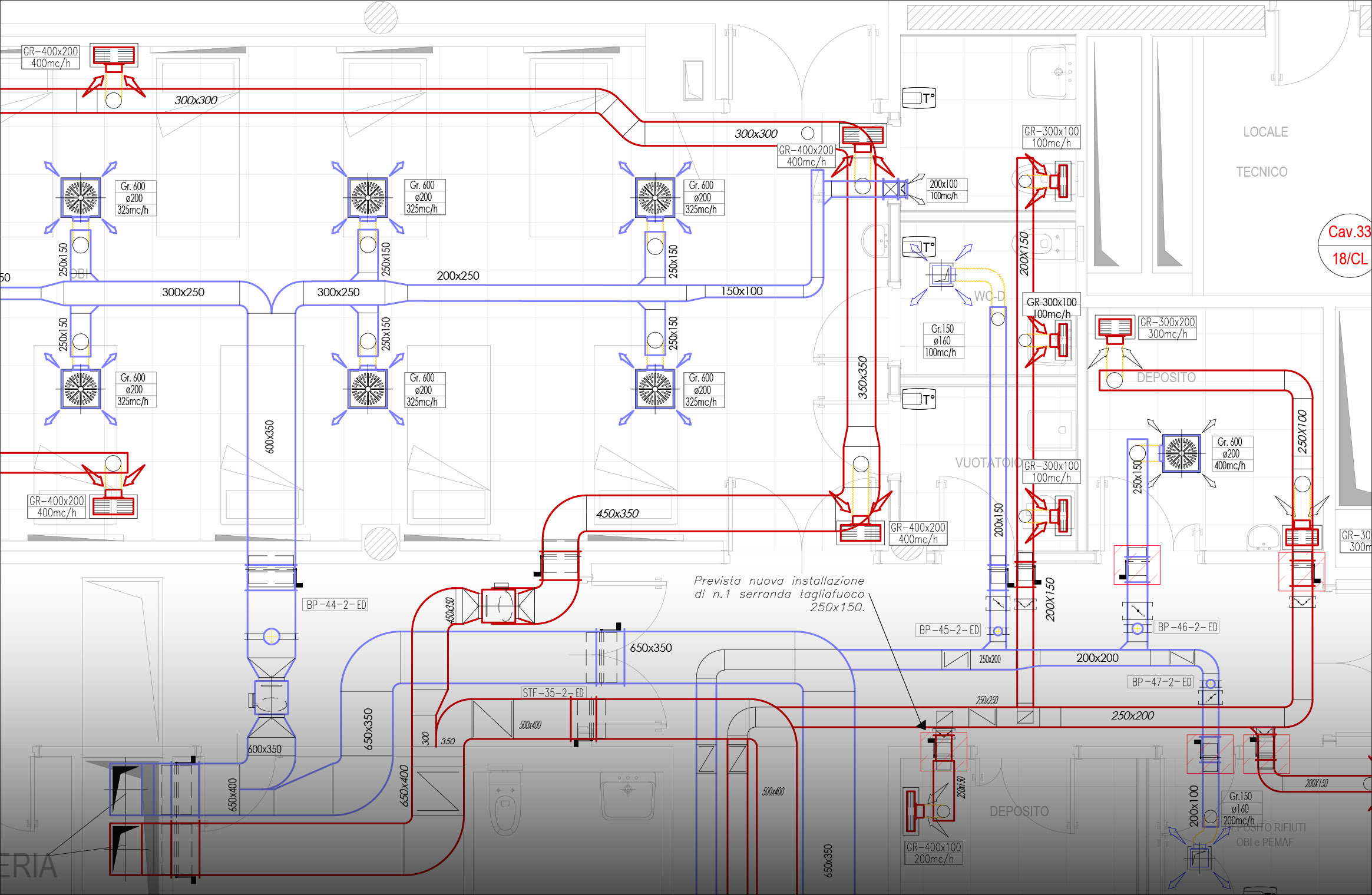This screenshot has width=1372, height=895.
Task: Click the red return grille symbol beside top-left GR-400x200 label
Action: 114,55
